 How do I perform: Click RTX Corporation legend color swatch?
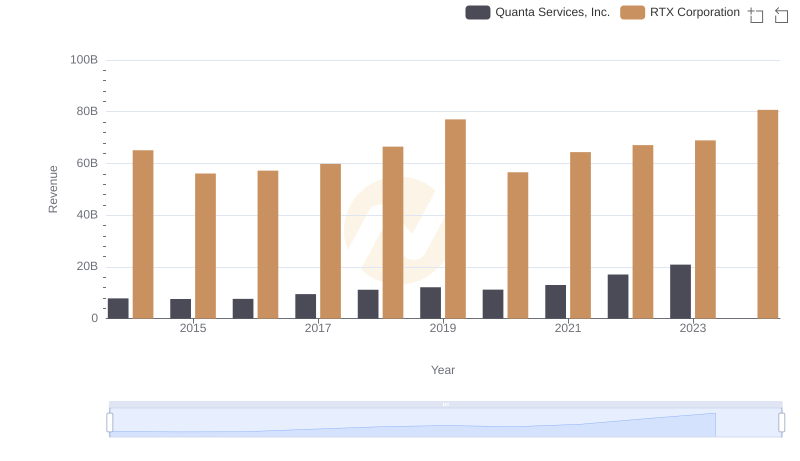(x=632, y=12)
